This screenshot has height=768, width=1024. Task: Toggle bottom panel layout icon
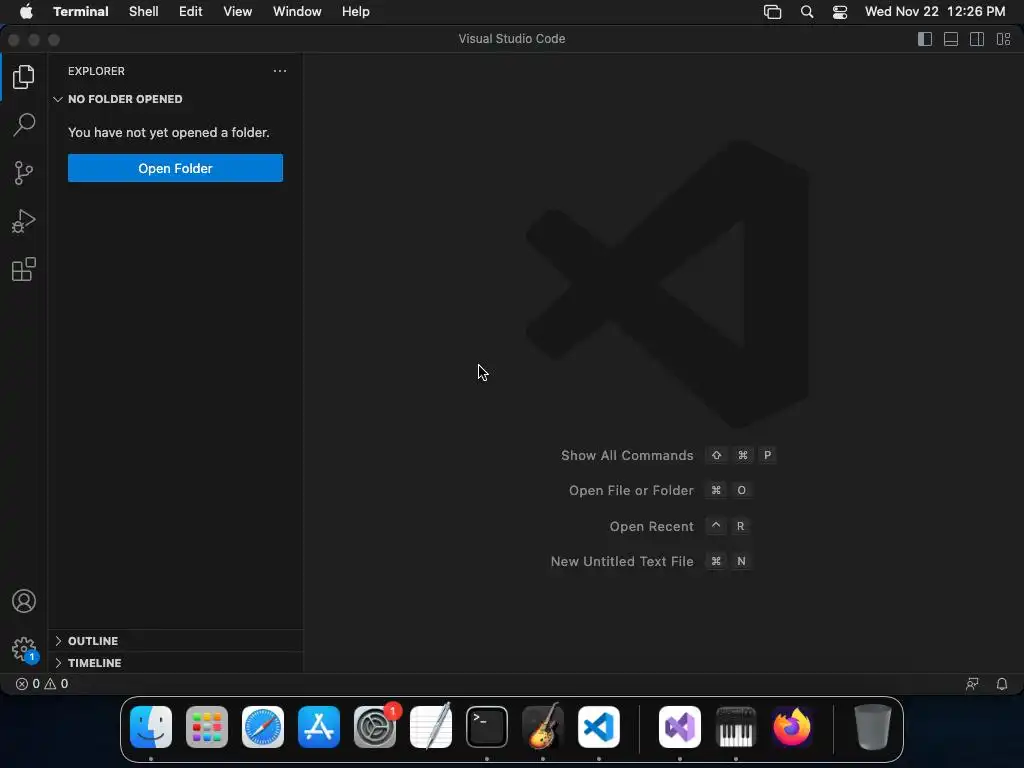(x=951, y=39)
